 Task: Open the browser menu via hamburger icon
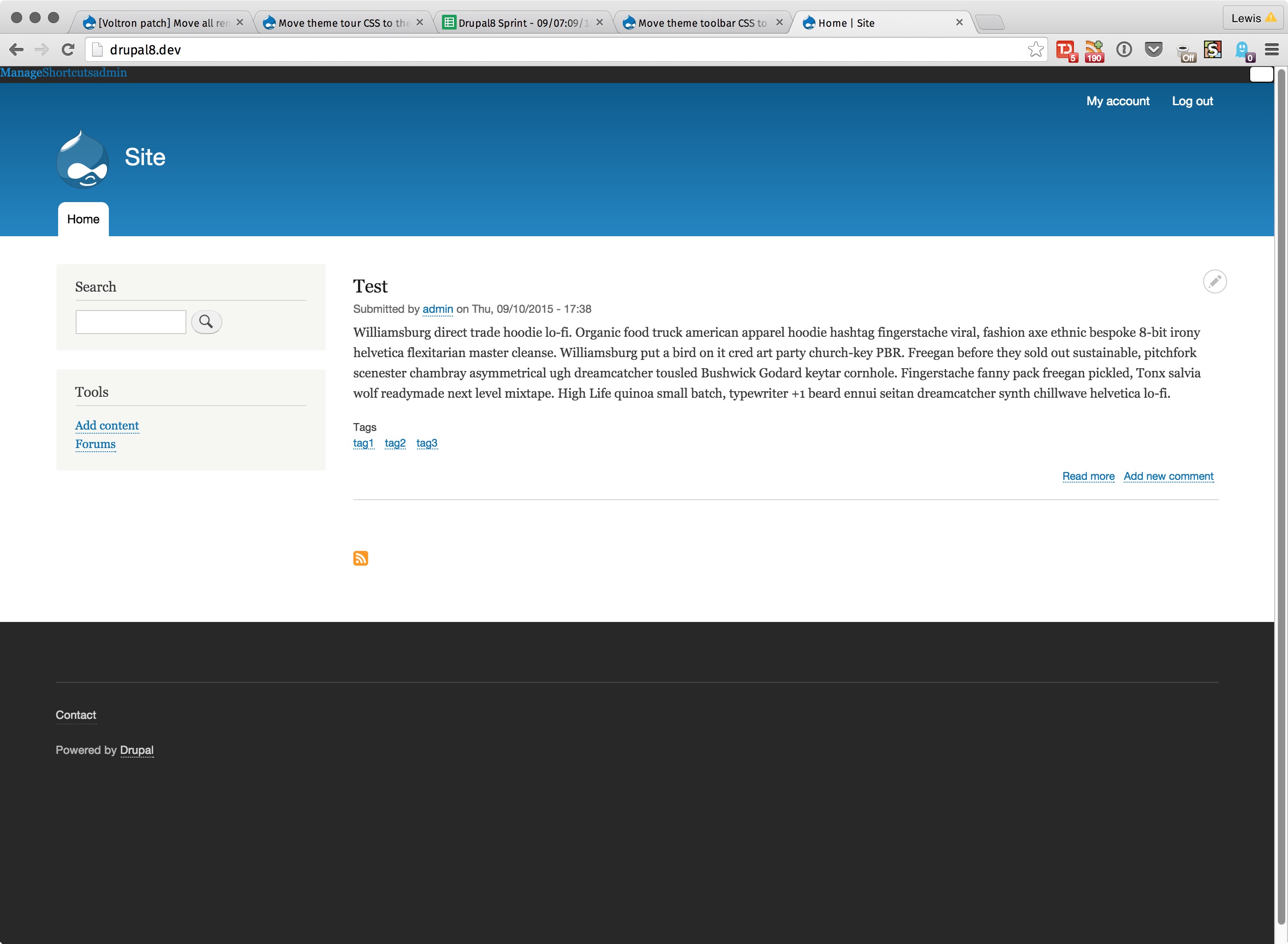1271,49
